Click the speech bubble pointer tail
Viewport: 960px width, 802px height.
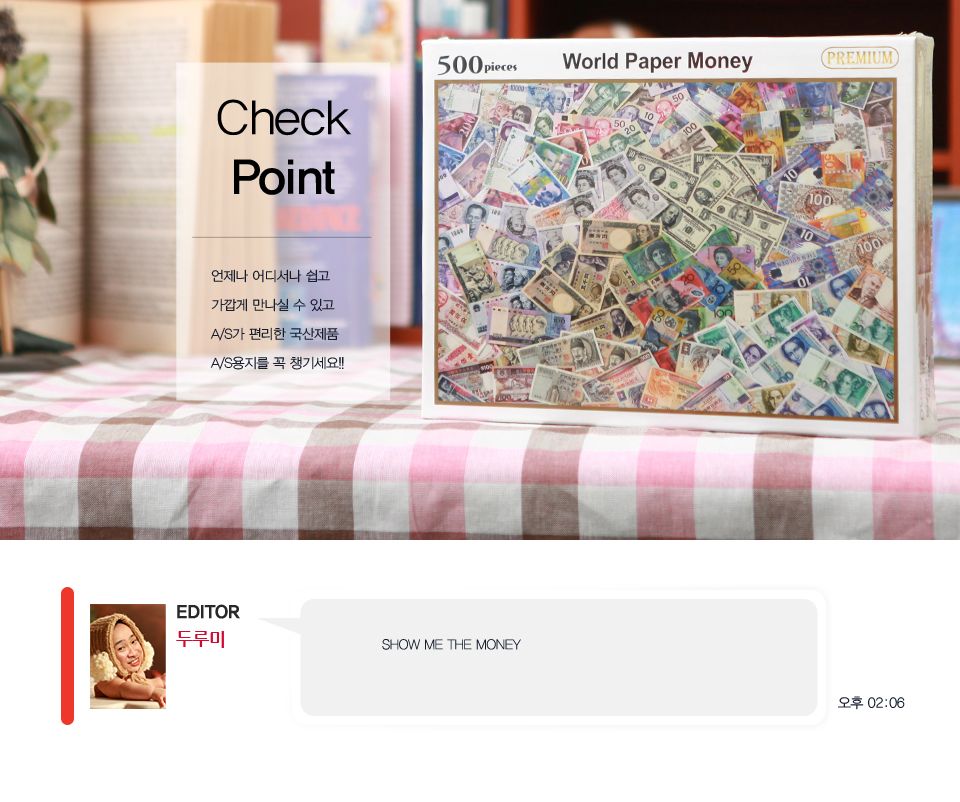coord(280,626)
